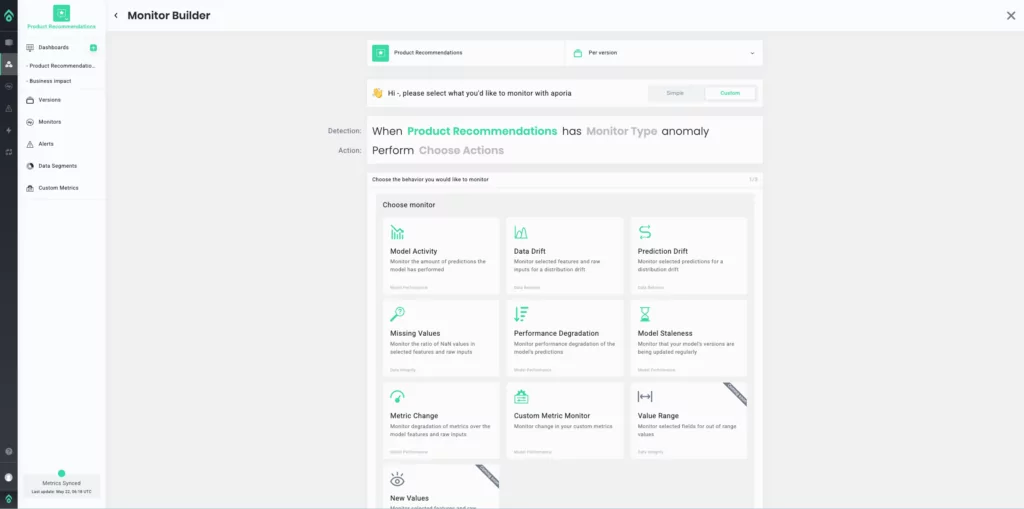1024x509 pixels.
Task: Switch builder mode to Custom
Action: pos(730,93)
